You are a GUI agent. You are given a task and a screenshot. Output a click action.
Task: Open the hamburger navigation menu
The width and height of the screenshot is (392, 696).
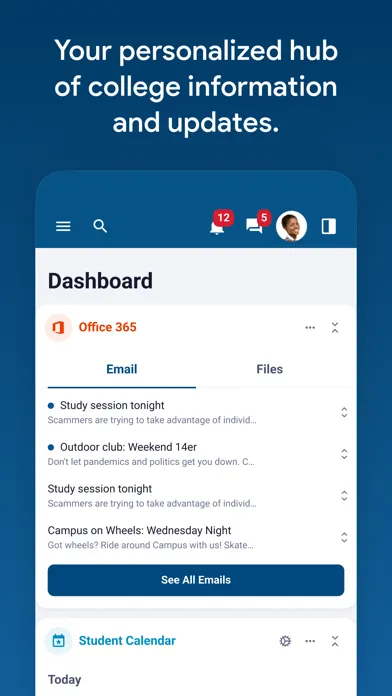point(63,226)
